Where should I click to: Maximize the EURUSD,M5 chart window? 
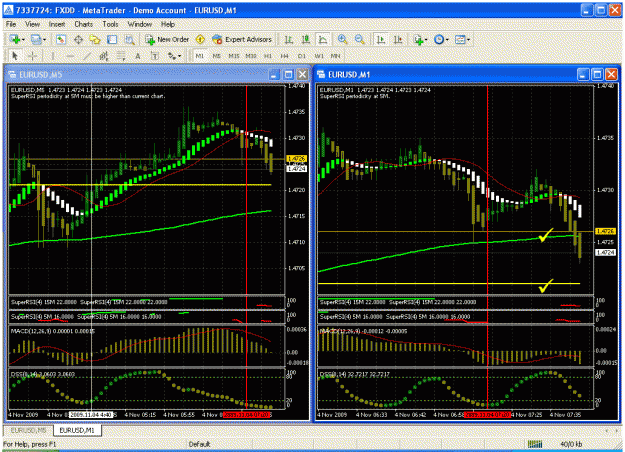[288, 75]
